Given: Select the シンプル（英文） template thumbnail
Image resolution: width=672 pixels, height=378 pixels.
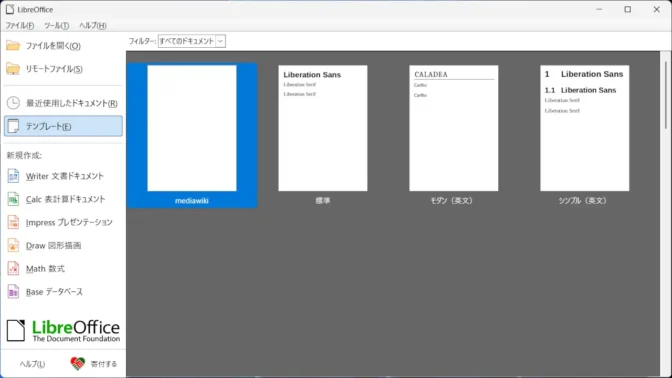Looking at the screenshot, I should point(585,128).
